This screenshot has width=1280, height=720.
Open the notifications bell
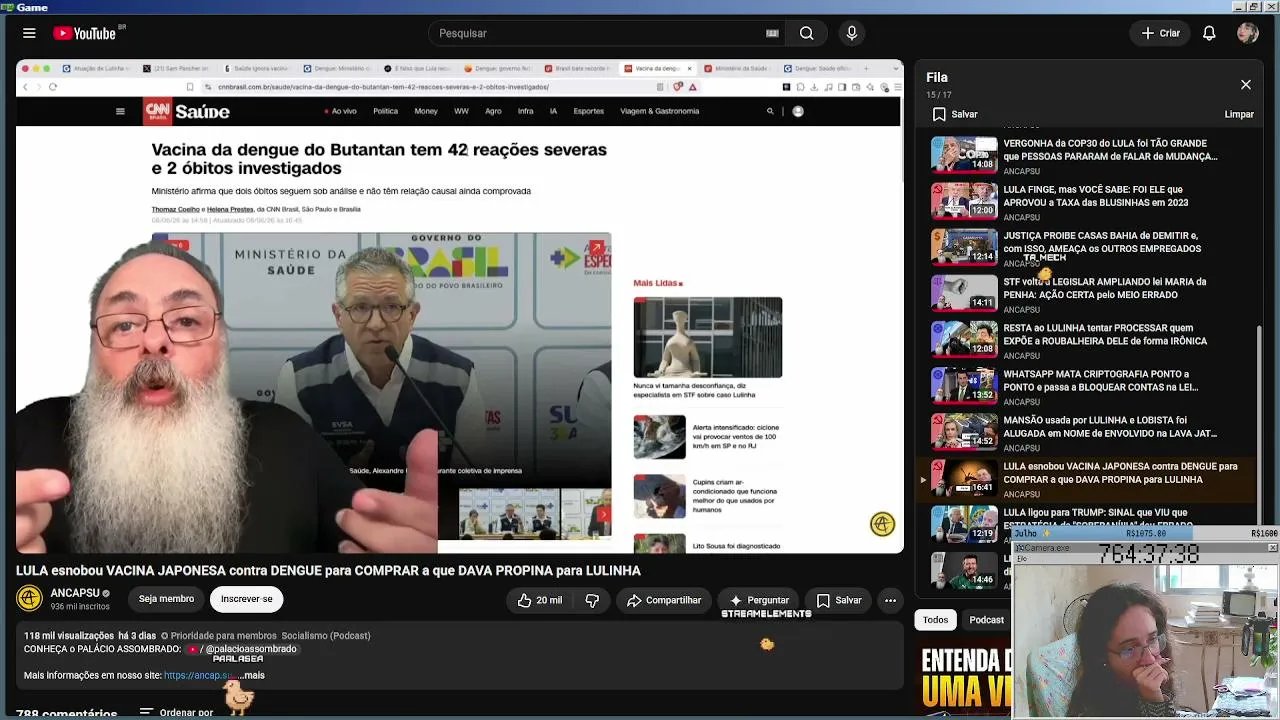[1209, 33]
